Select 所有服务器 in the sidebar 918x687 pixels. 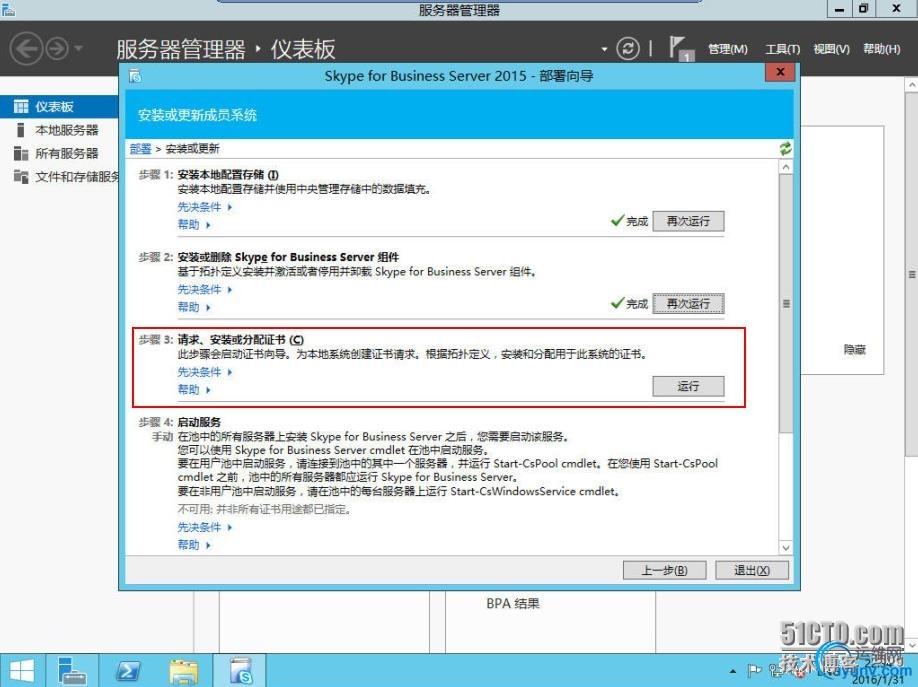point(66,153)
